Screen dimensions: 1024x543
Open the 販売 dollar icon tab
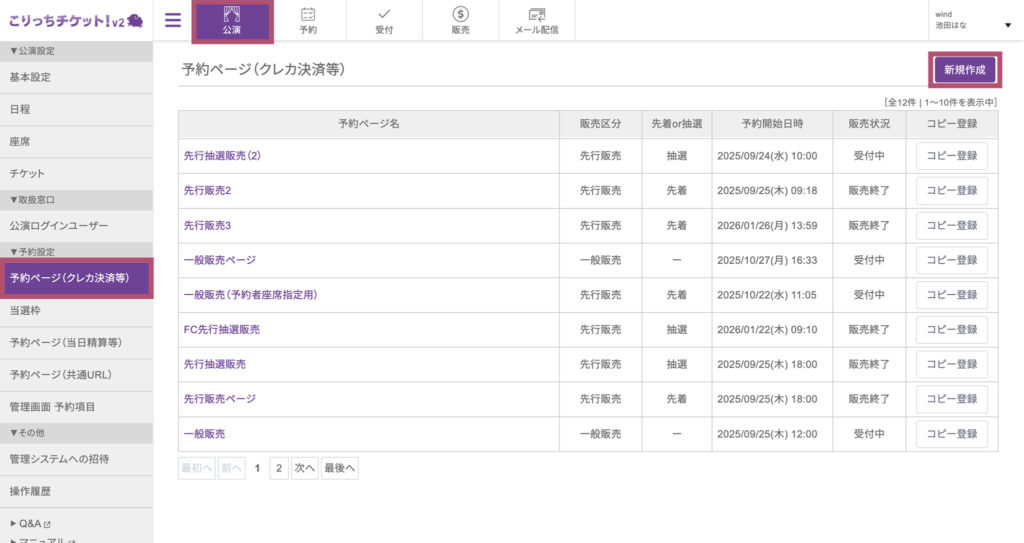(x=460, y=21)
